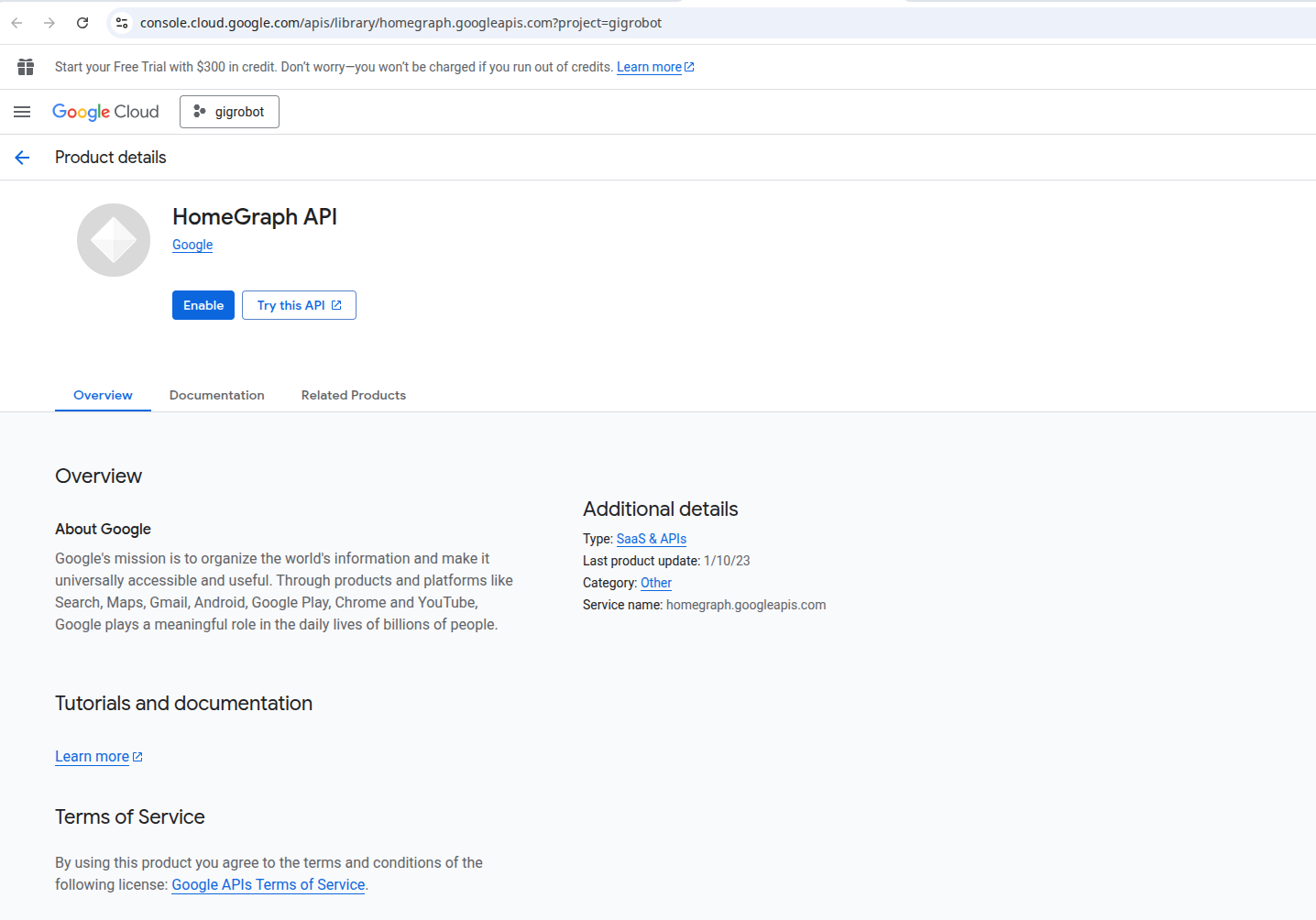Click the browser back arrow
This screenshot has width=1316, height=920.
[16, 23]
